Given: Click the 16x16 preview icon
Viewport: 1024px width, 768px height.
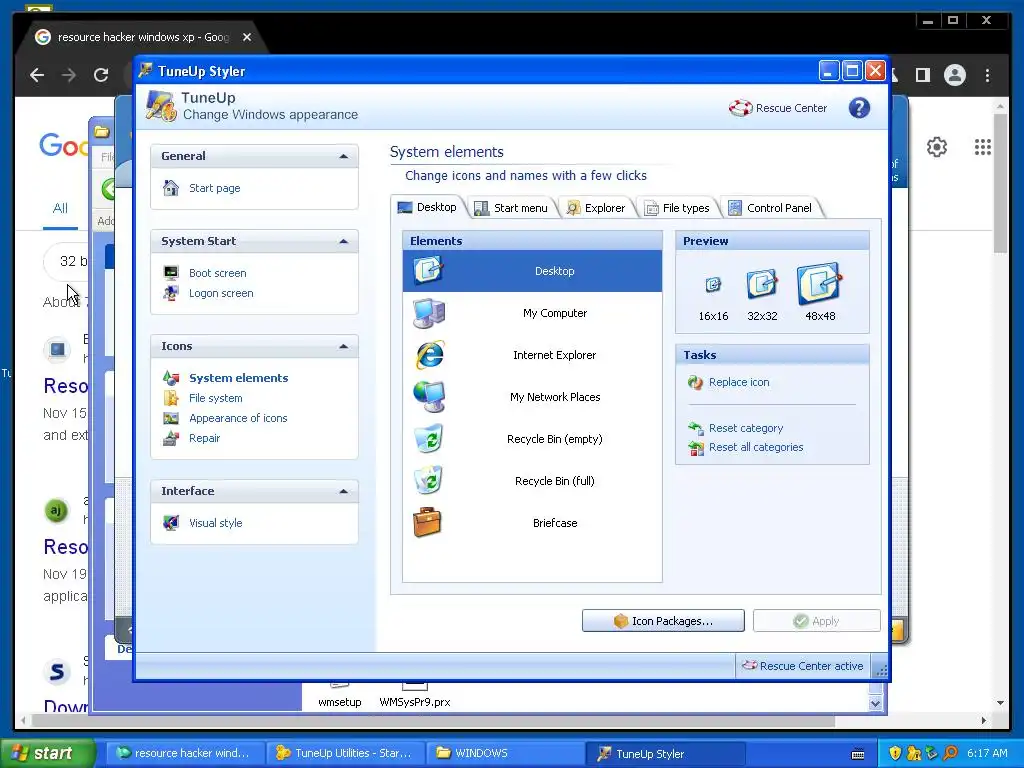Looking at the screenshot, I should coord(713,285).
